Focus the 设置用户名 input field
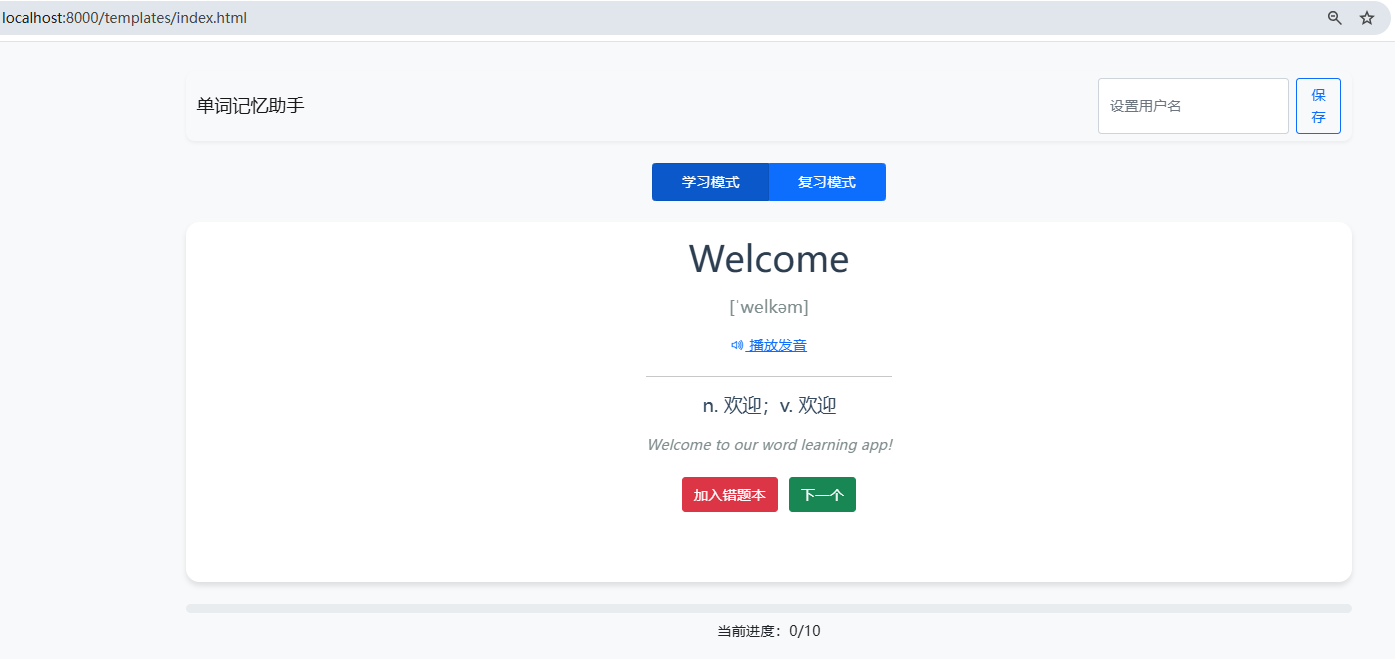The height and width of the screenshot is (659, 1395). 1193,106
